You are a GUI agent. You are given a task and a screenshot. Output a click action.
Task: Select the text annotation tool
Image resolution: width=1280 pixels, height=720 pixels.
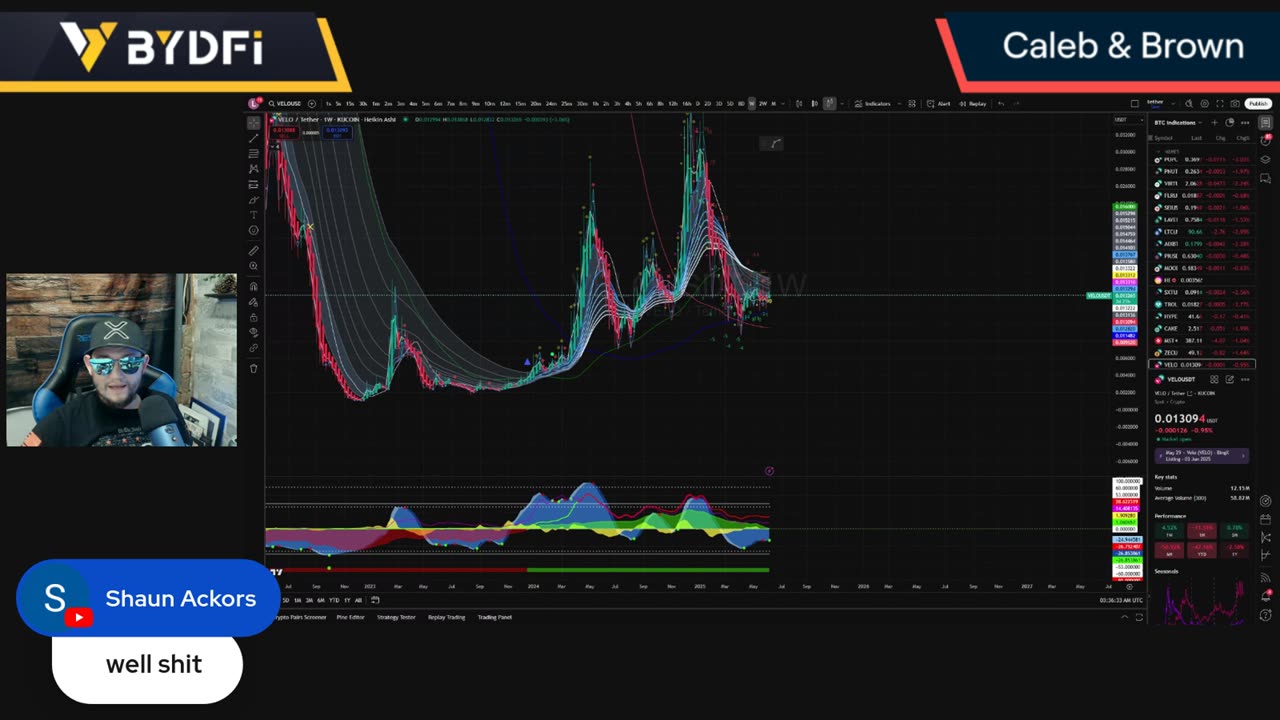coord(253,214)
